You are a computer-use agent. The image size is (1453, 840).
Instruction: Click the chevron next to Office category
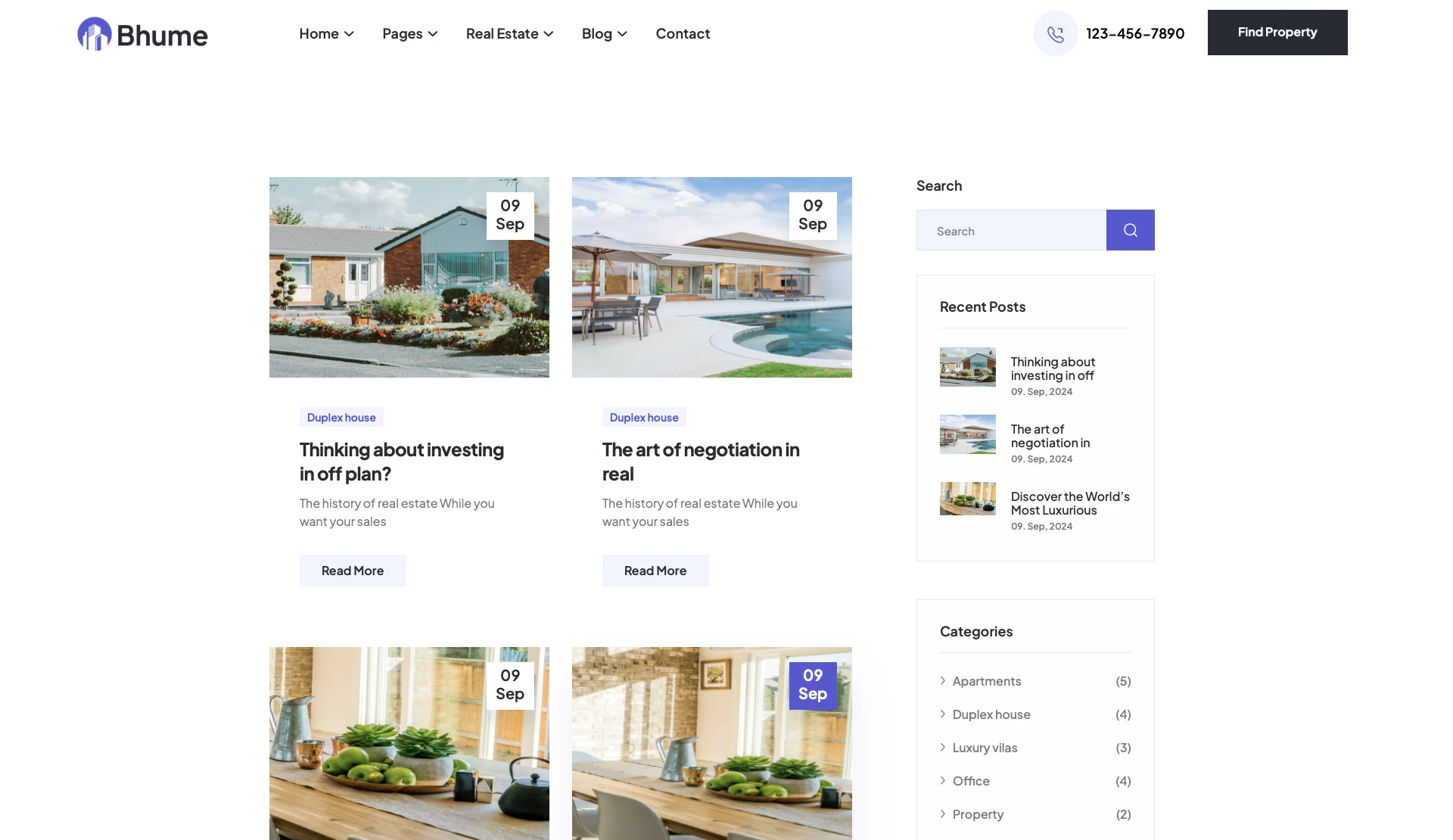[x=943, y=780]
